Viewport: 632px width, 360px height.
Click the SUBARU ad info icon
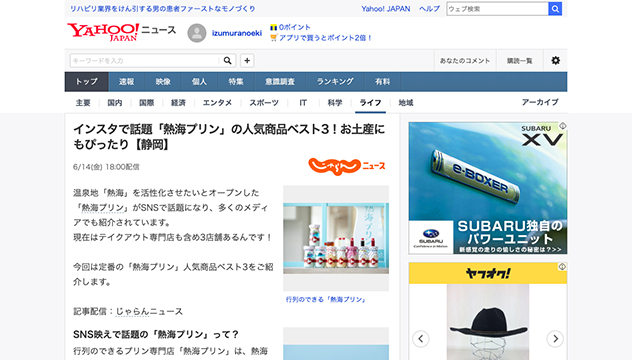(563, 126)
